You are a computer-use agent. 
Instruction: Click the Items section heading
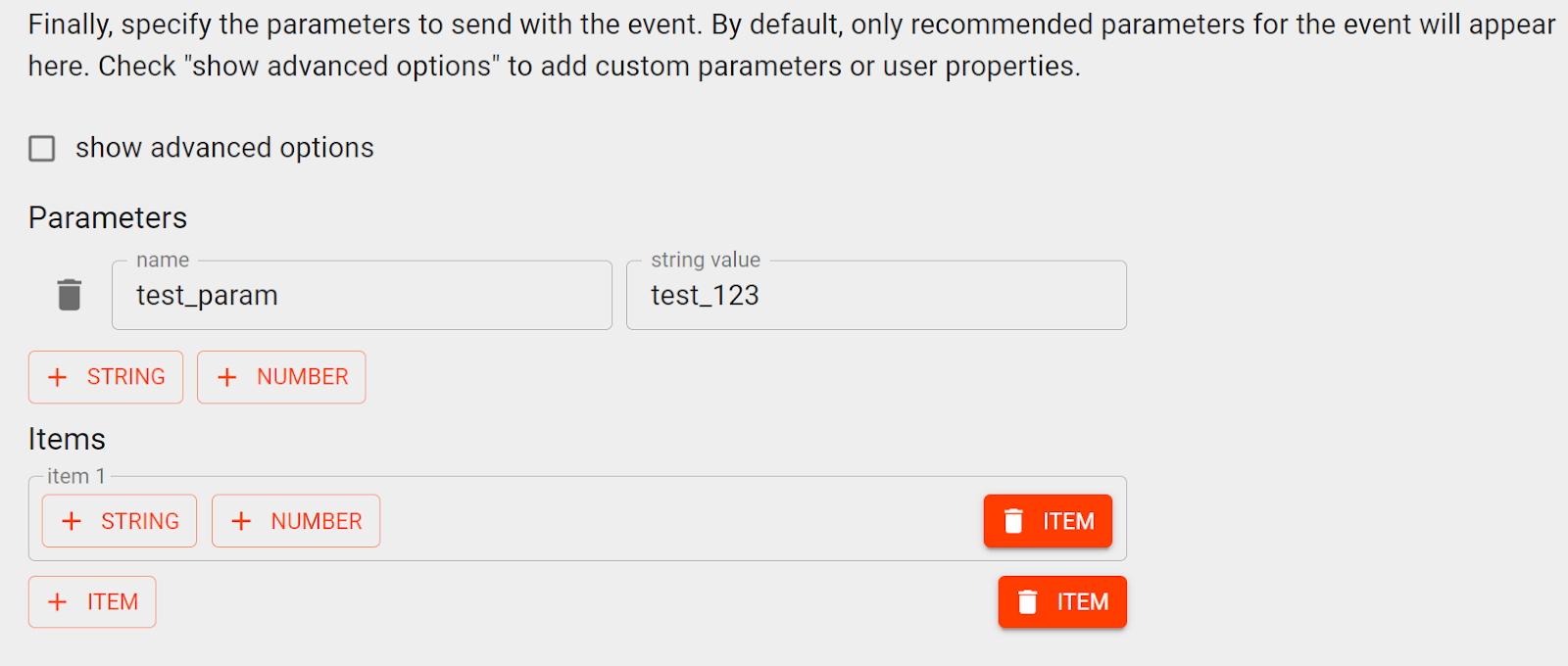click(x=67, y=439)
